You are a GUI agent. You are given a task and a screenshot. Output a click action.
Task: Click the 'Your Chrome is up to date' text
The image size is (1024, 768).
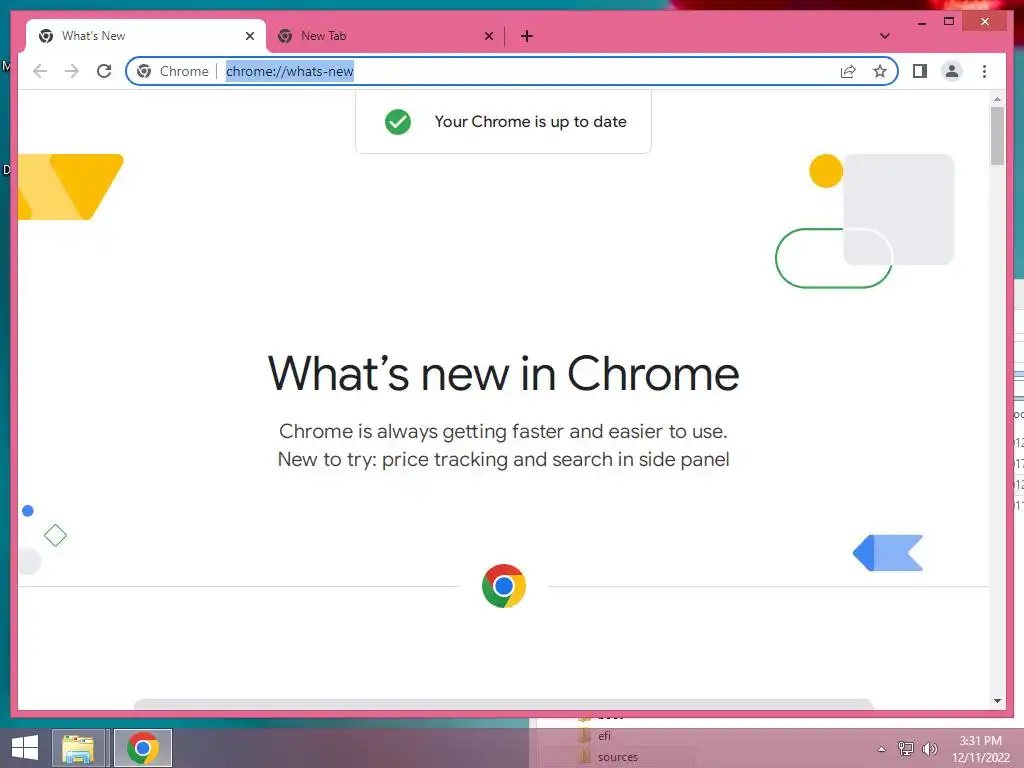point(530,121)
